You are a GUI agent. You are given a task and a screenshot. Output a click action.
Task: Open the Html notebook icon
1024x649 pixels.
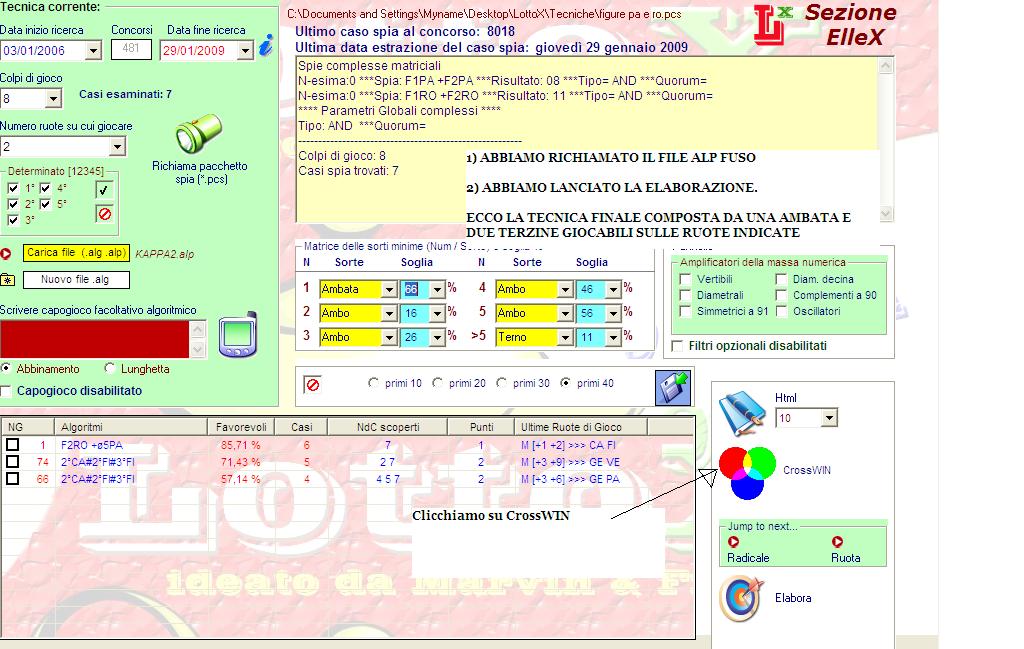pyautogui.click(x=743, y=413)
